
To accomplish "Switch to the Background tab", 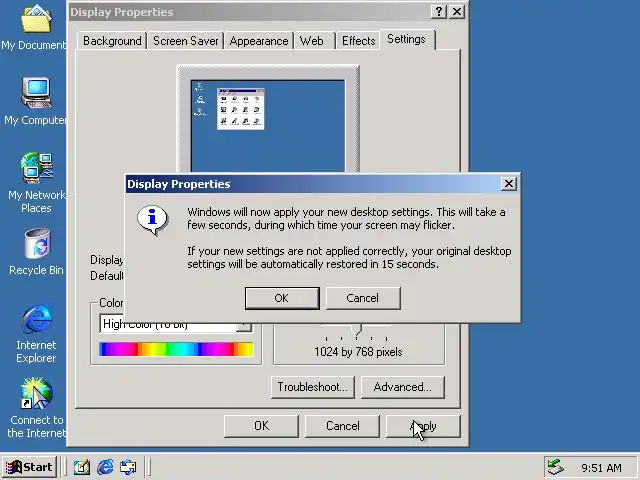I will [x=112, y=41].
